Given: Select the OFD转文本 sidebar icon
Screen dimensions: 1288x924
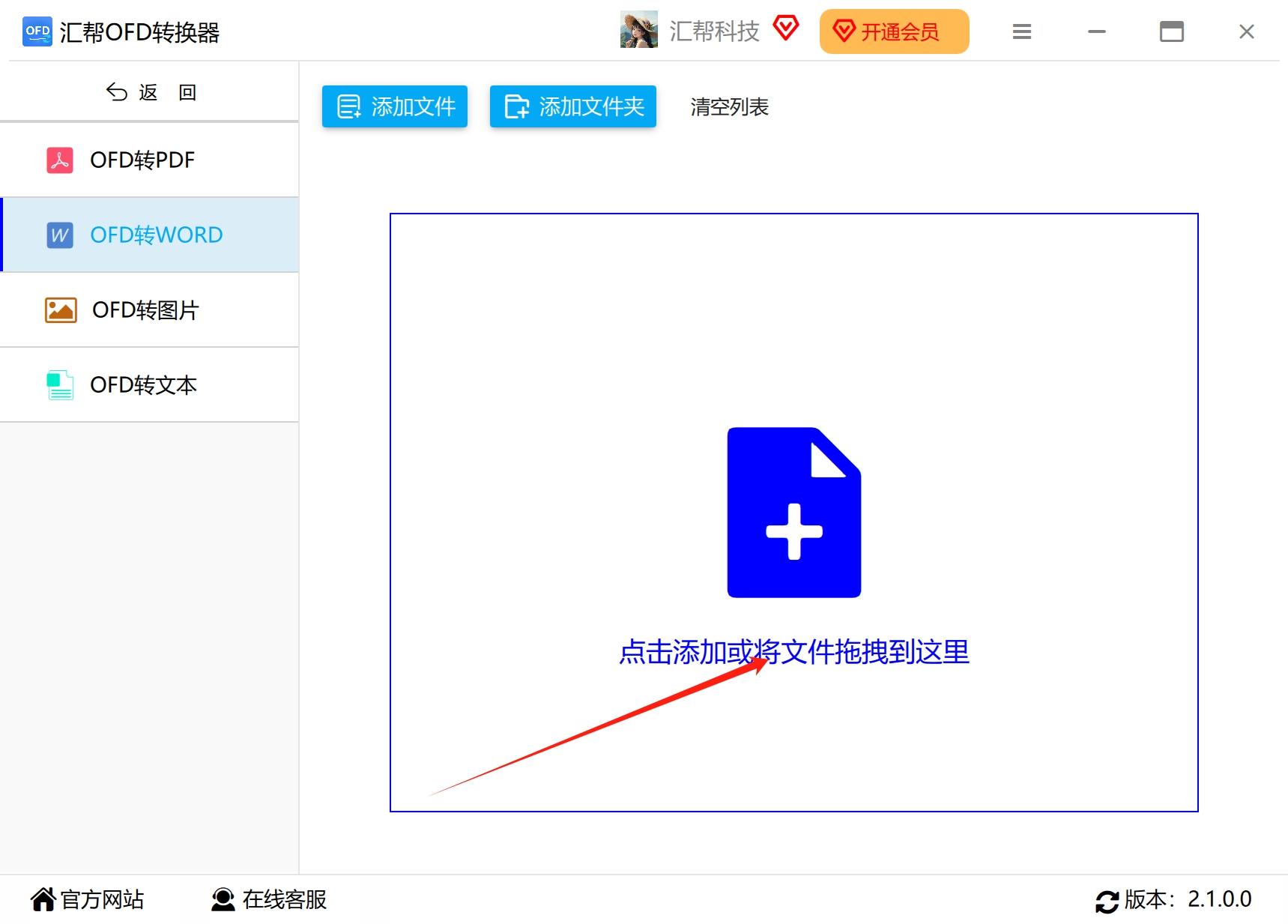Looking at the screenshot, I should coord(58,384).
